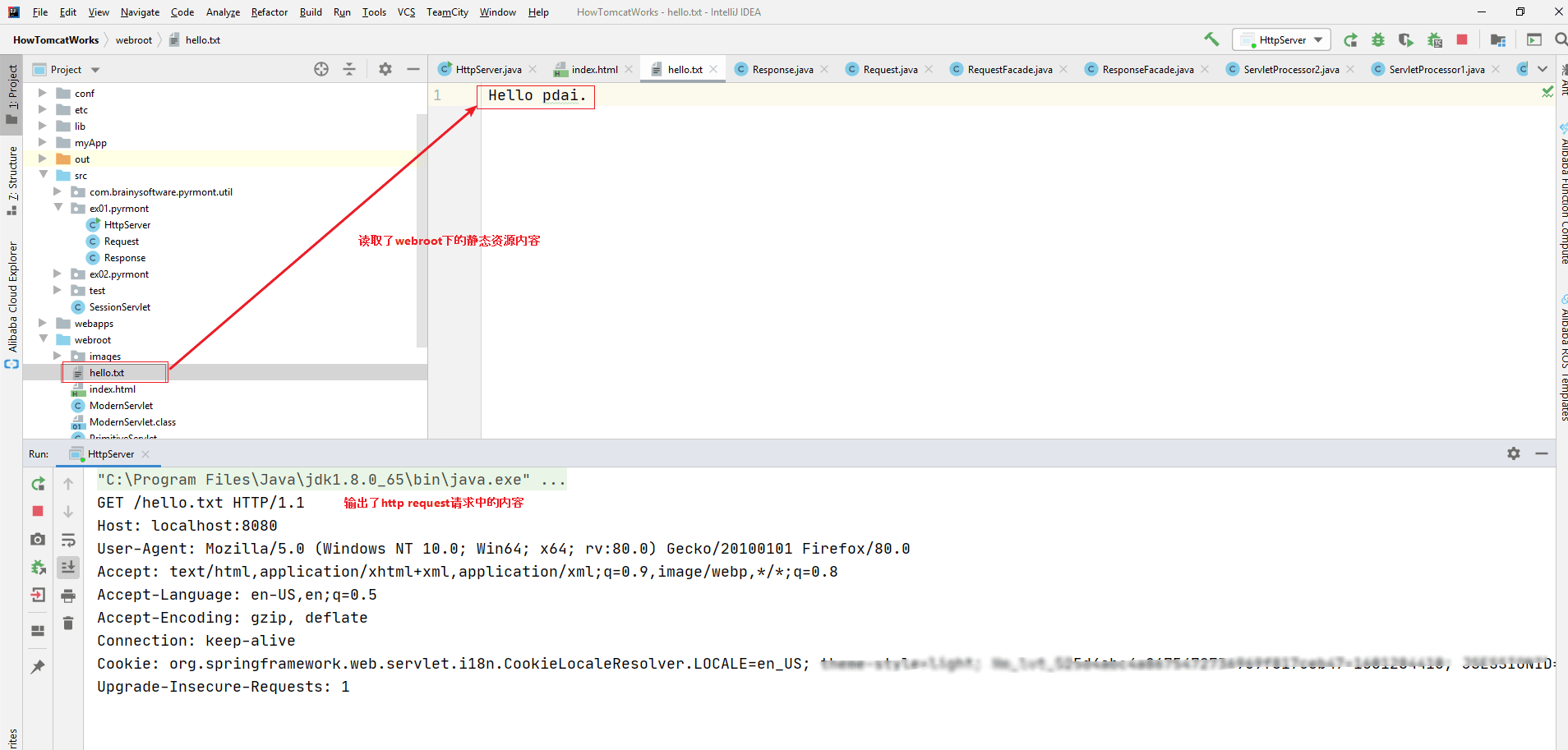The image size is (1568, 750).
Task: Collapse the webroot folder in tree
Action: [44, 339]
